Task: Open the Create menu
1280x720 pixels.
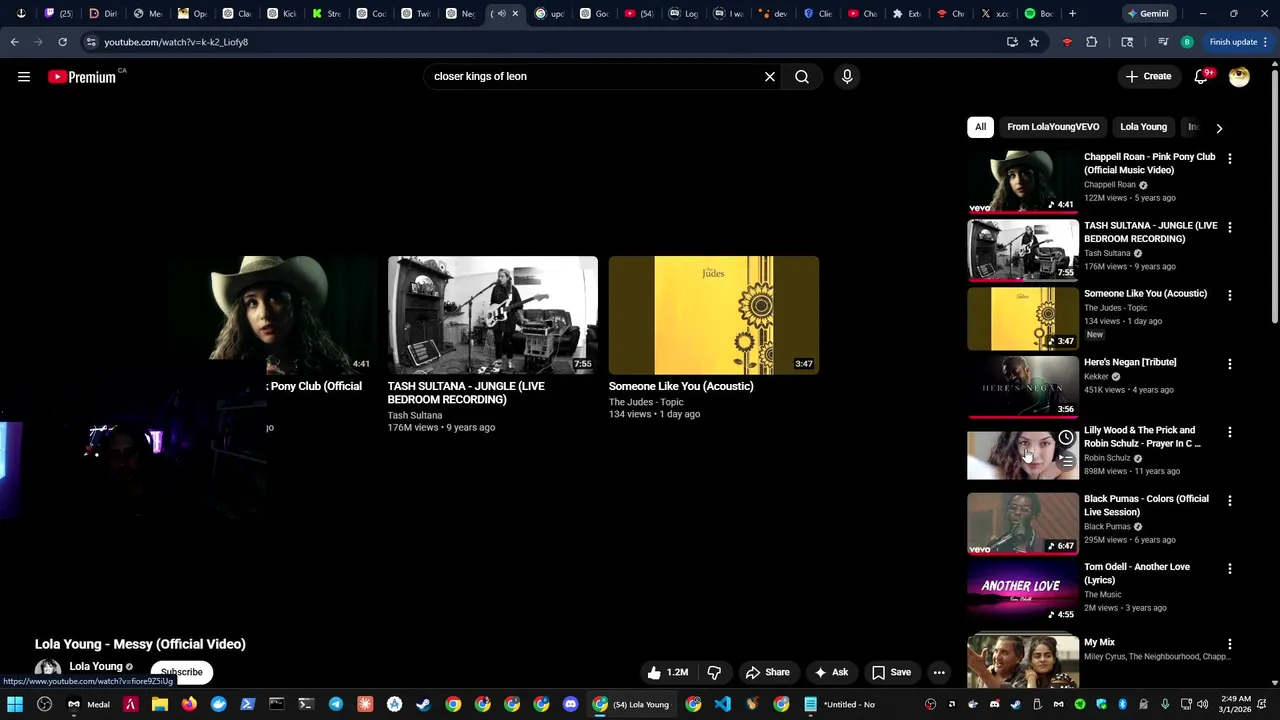Action: [x=1148, y=77]
